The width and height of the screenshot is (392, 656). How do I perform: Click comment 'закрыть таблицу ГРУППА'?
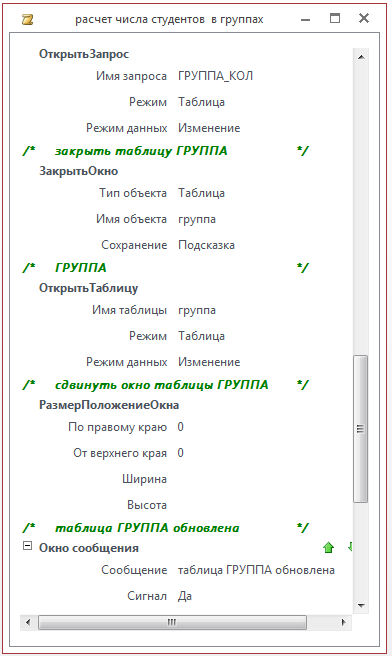tap(141, 151)
